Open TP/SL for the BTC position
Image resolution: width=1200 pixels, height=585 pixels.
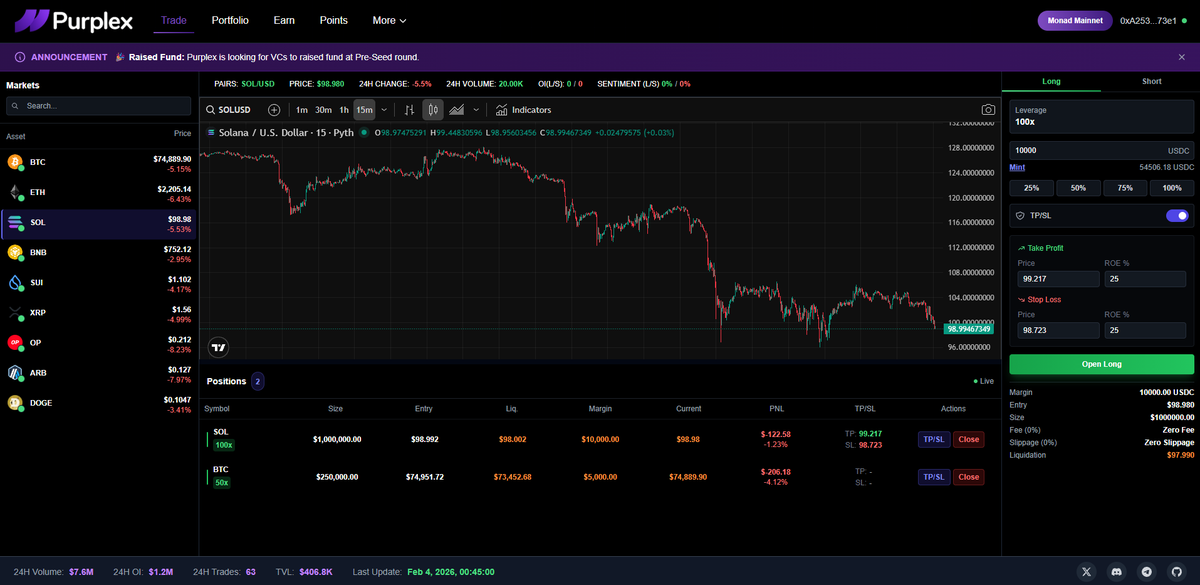[933, 477]
